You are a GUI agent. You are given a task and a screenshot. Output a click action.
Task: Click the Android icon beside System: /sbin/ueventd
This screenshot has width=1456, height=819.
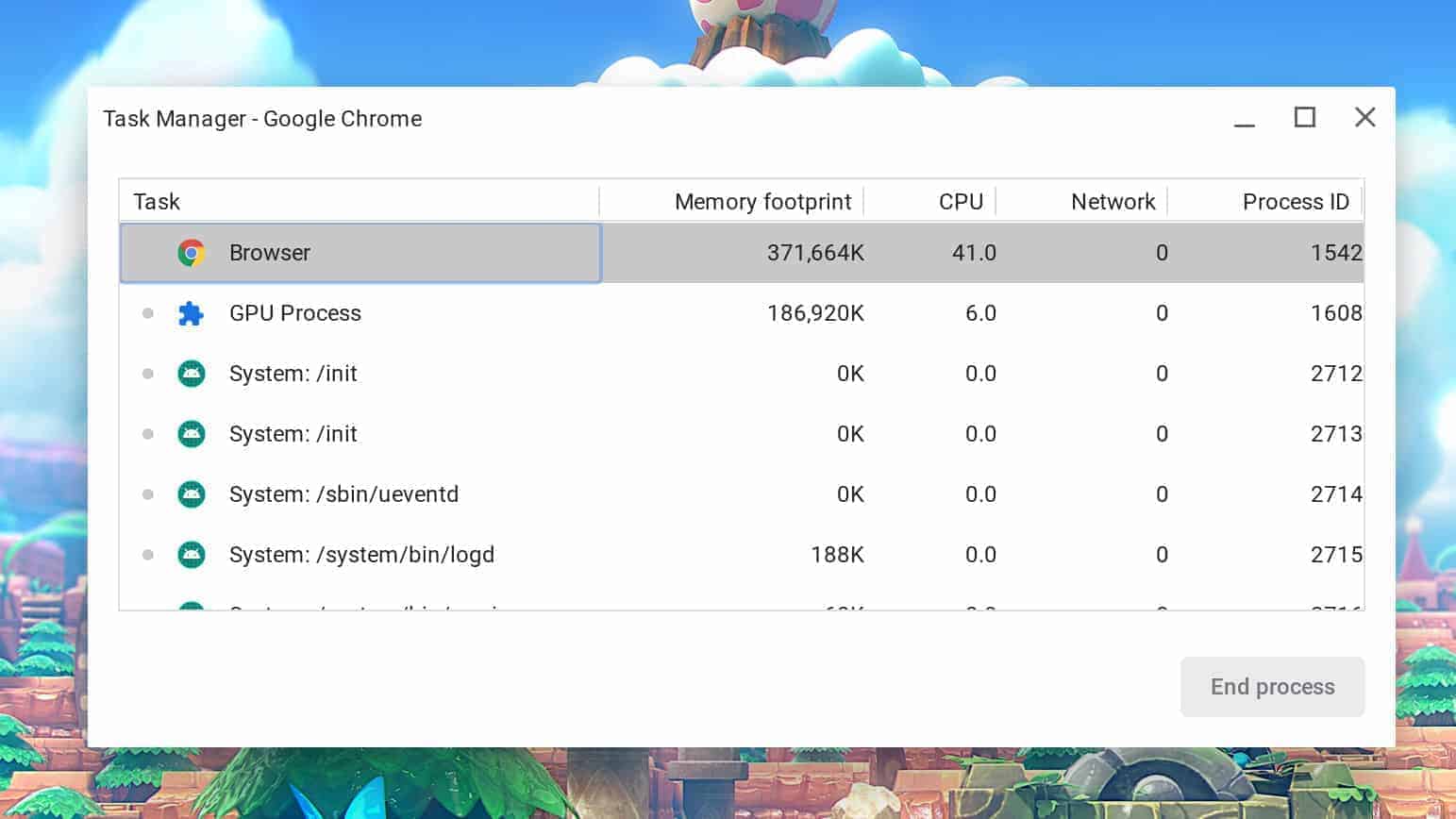192,494
